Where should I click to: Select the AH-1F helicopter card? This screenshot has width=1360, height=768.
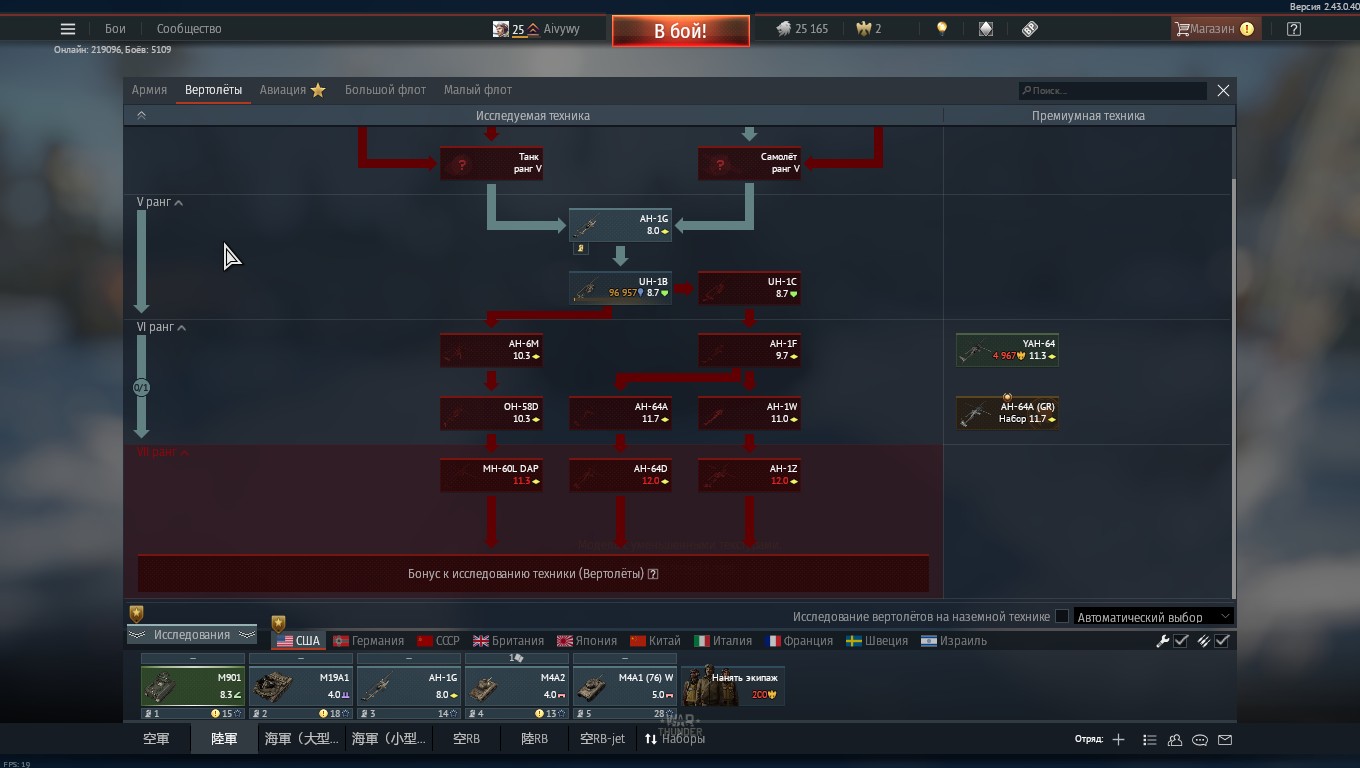[x=749, y=350]
